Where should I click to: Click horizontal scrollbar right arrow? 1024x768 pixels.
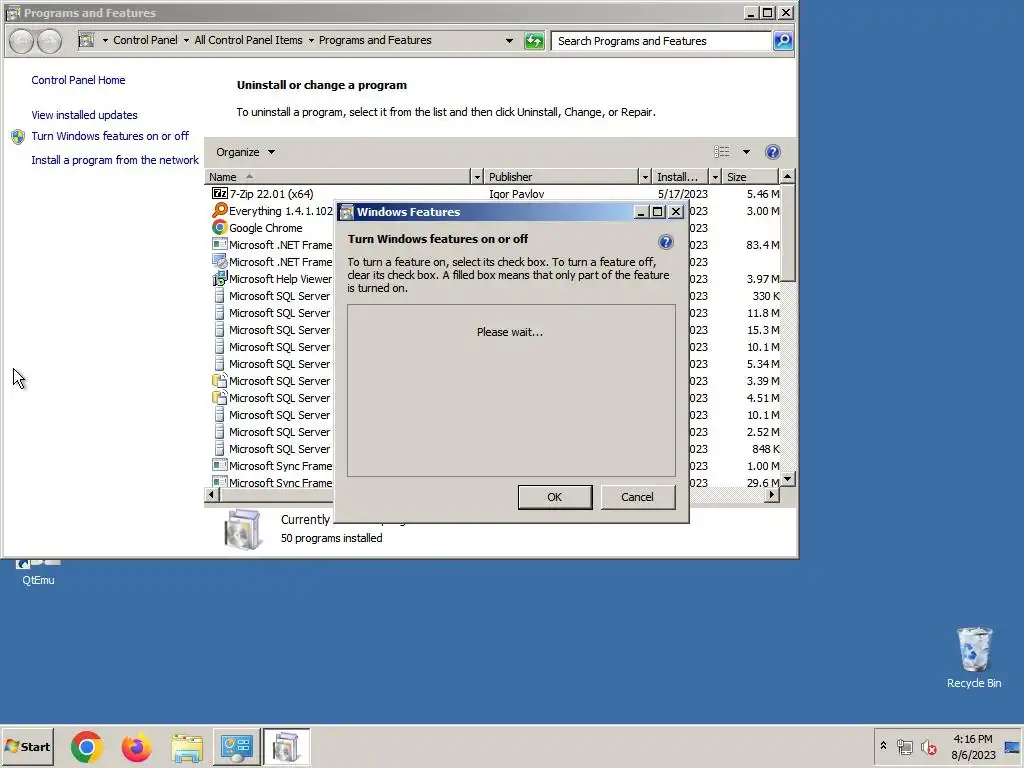click(x=772, y=495)
